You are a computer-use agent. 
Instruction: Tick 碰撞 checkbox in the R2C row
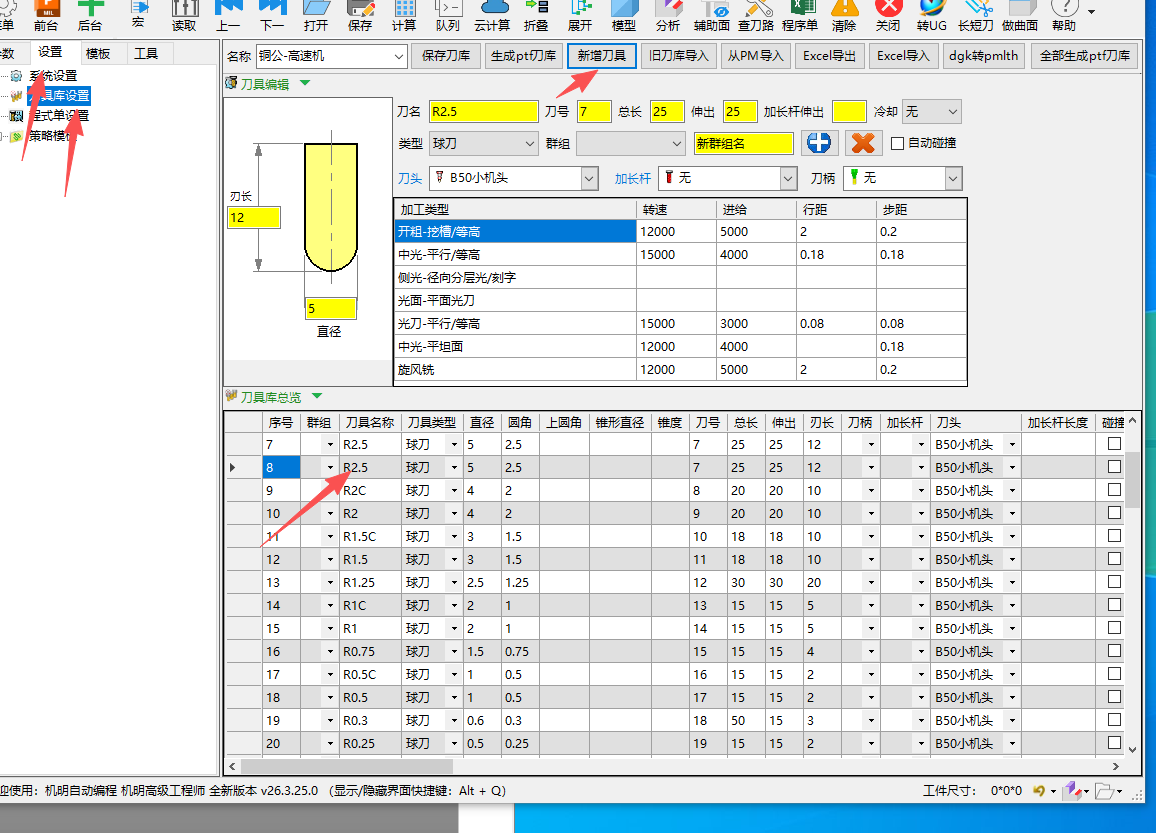coord(1114,489)
